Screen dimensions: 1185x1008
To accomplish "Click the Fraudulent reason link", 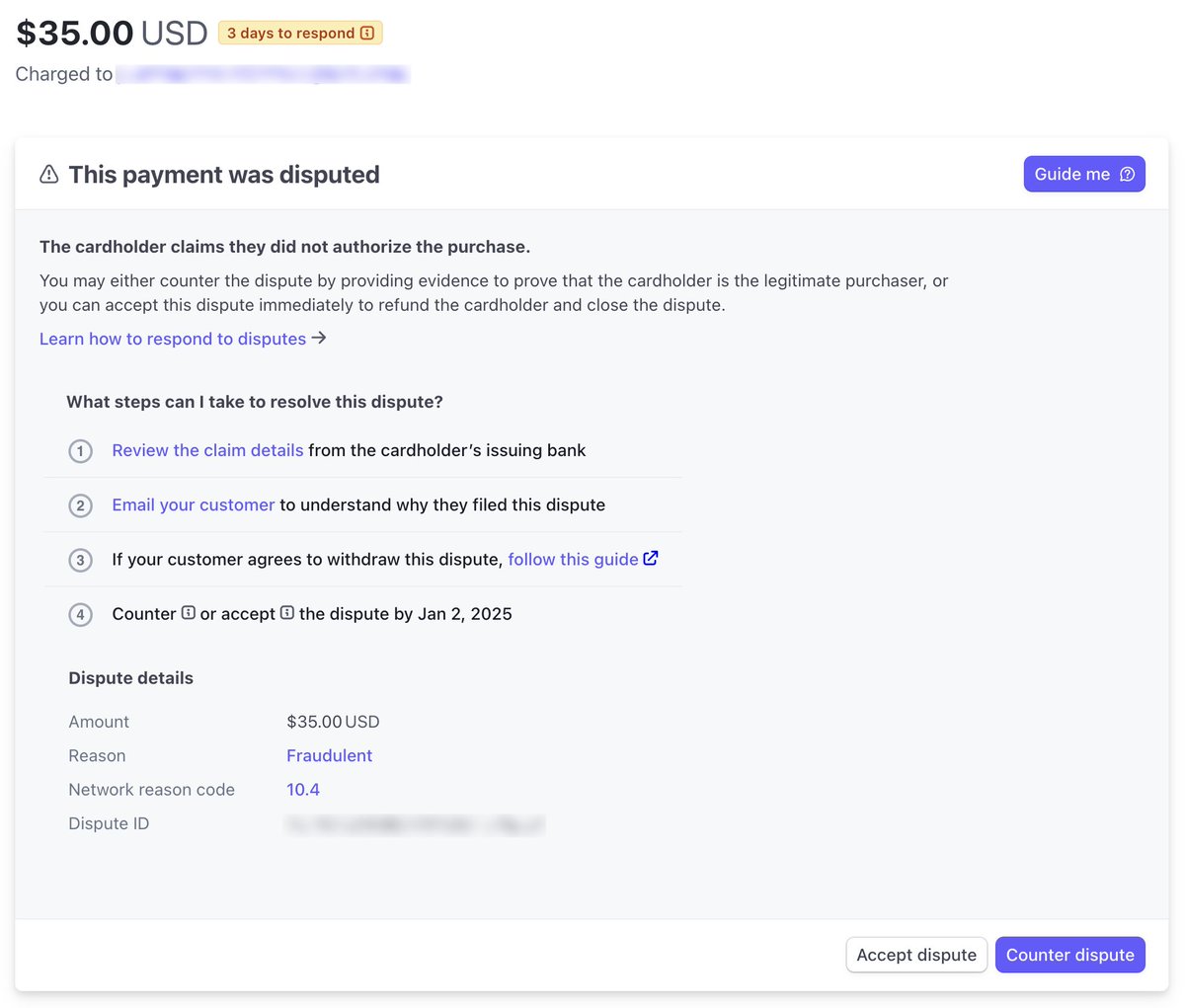I will (x=329, y=755).
